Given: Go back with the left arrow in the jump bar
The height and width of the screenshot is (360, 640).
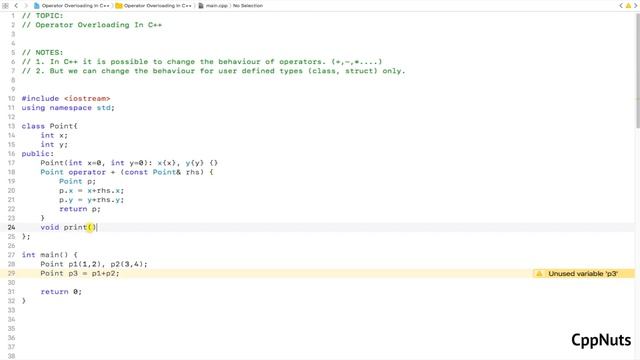Looking at the screenshot, I should [x=16, y=6].
